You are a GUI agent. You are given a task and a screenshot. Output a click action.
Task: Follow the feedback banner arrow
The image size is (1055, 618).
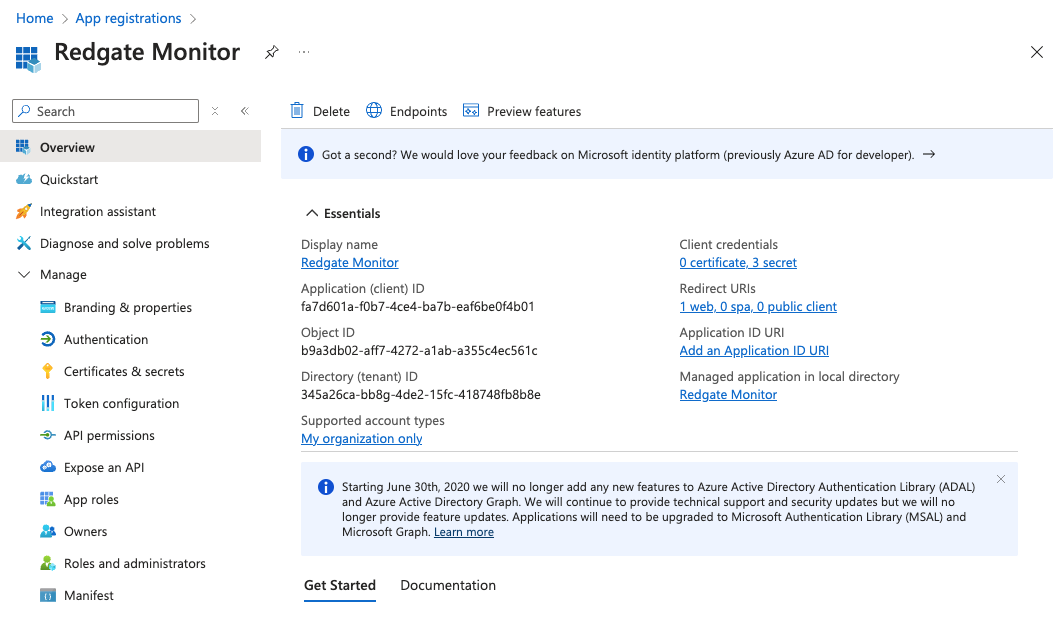coord(929,155)
